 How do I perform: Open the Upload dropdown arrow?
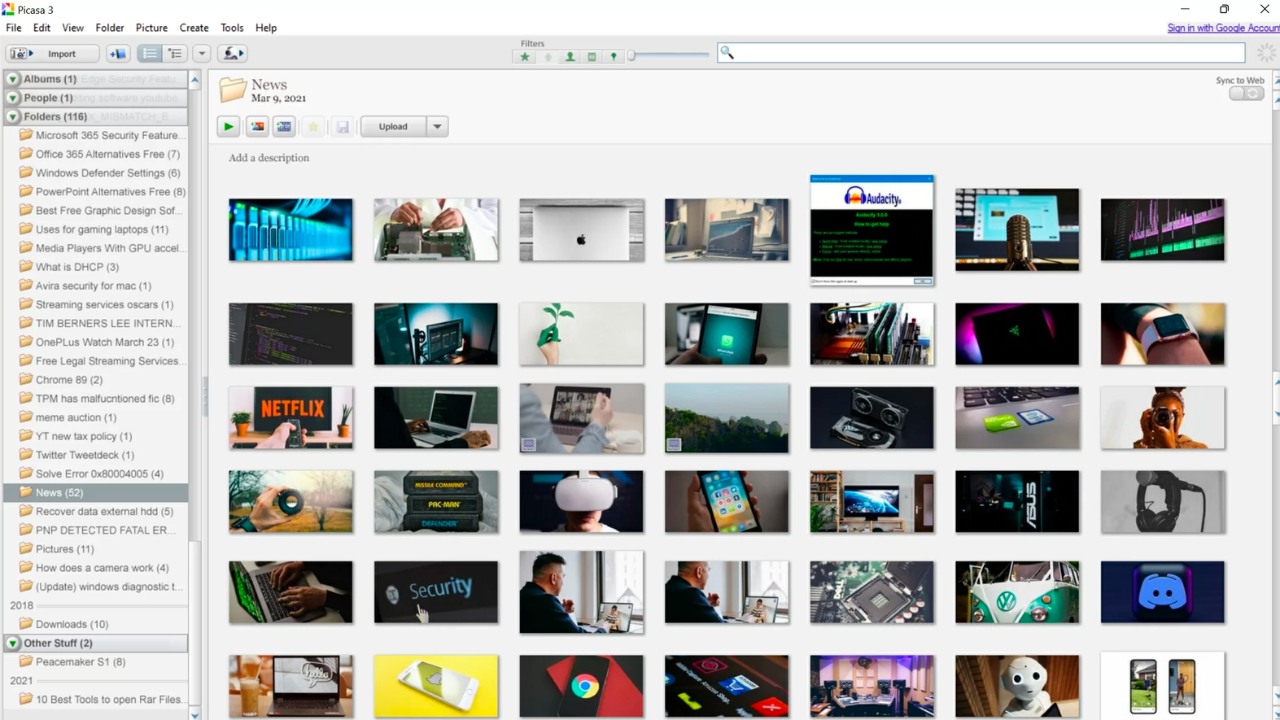437,127
